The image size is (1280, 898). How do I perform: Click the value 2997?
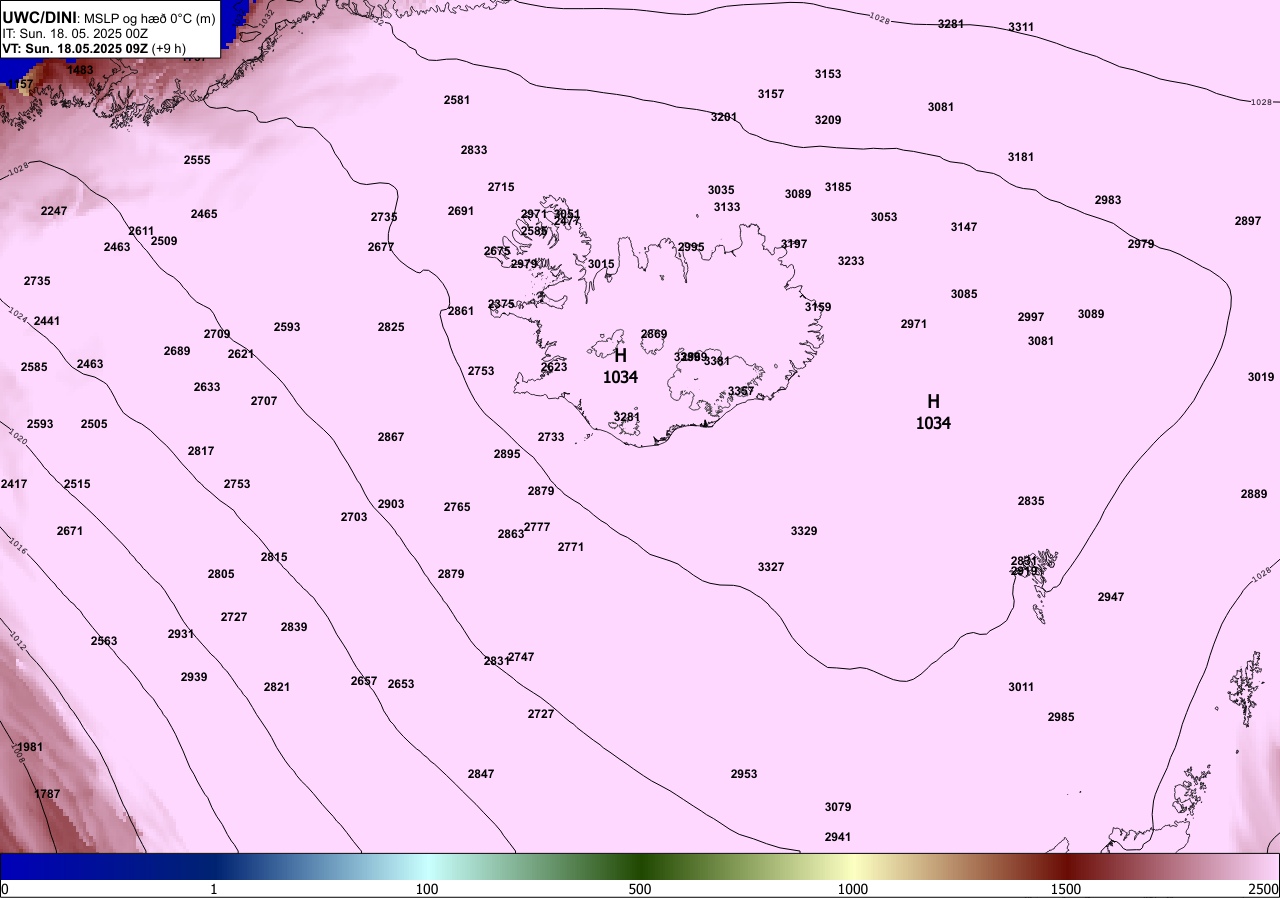(x=1031, y=317)
